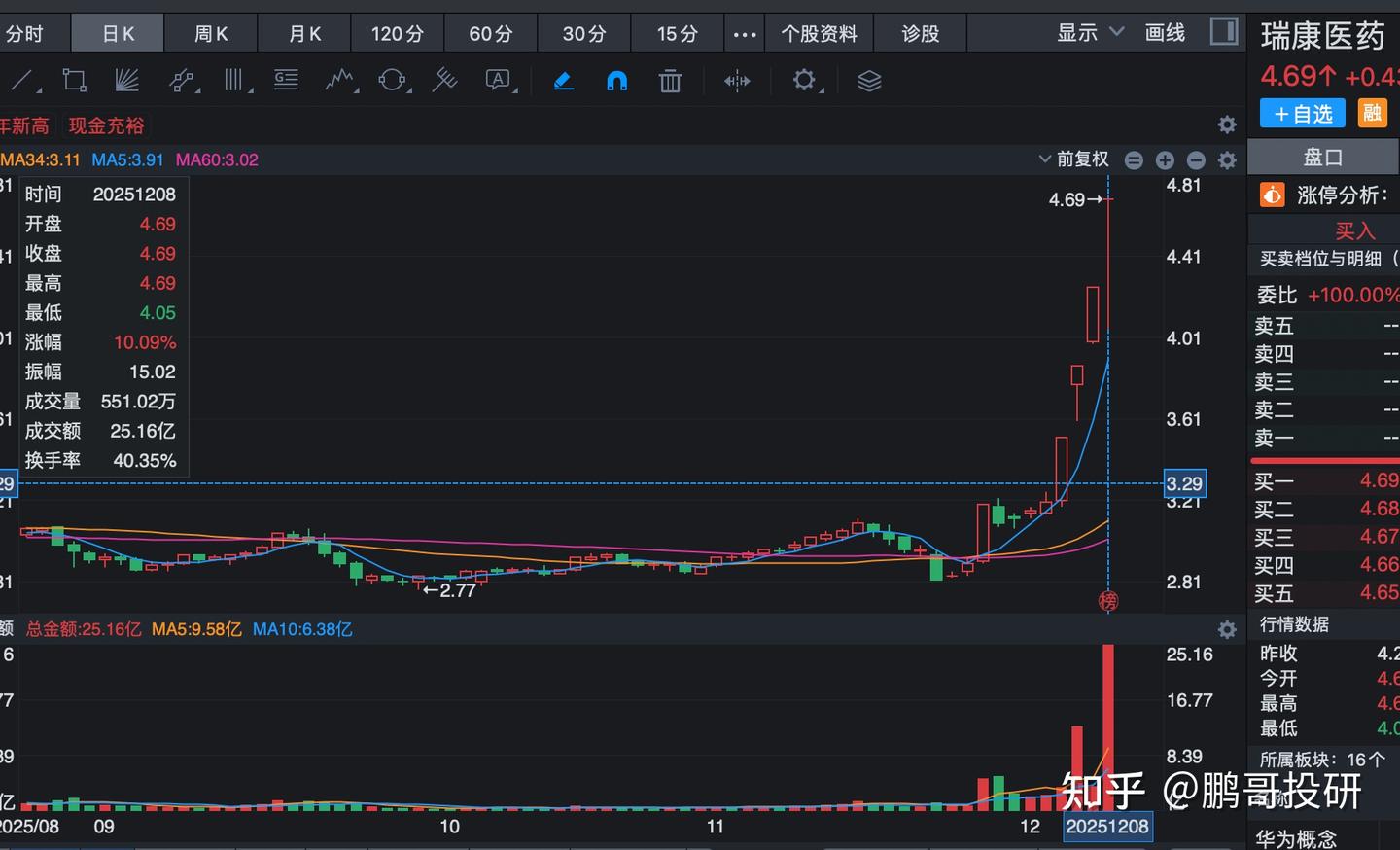Open the chart settings gear beside 前复权
This screenshot has height=850, width=1400.
pos(1227,159)
